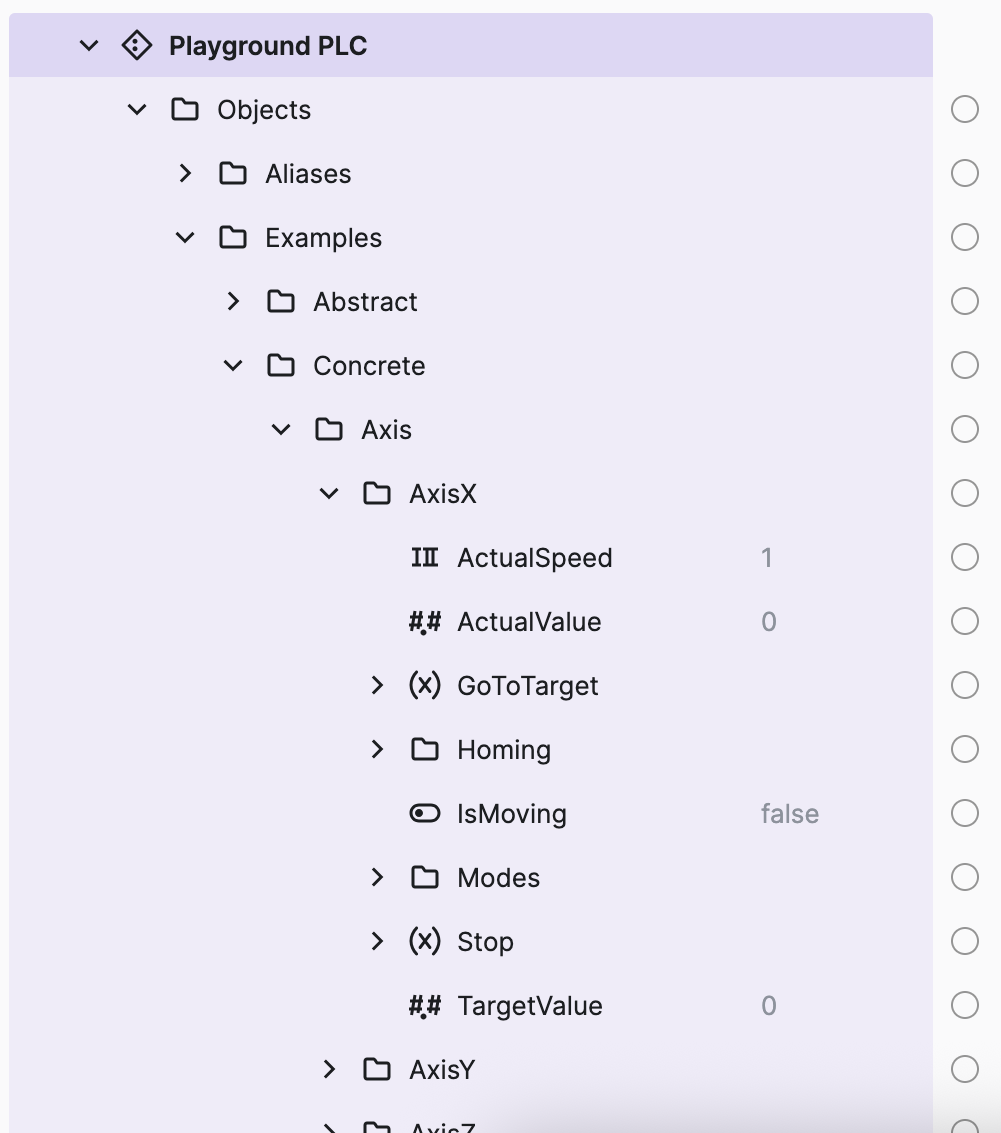Click the ActualValue decimal type icon
The width and height of the screenshot is (1001, 1133).
(425, 622)
